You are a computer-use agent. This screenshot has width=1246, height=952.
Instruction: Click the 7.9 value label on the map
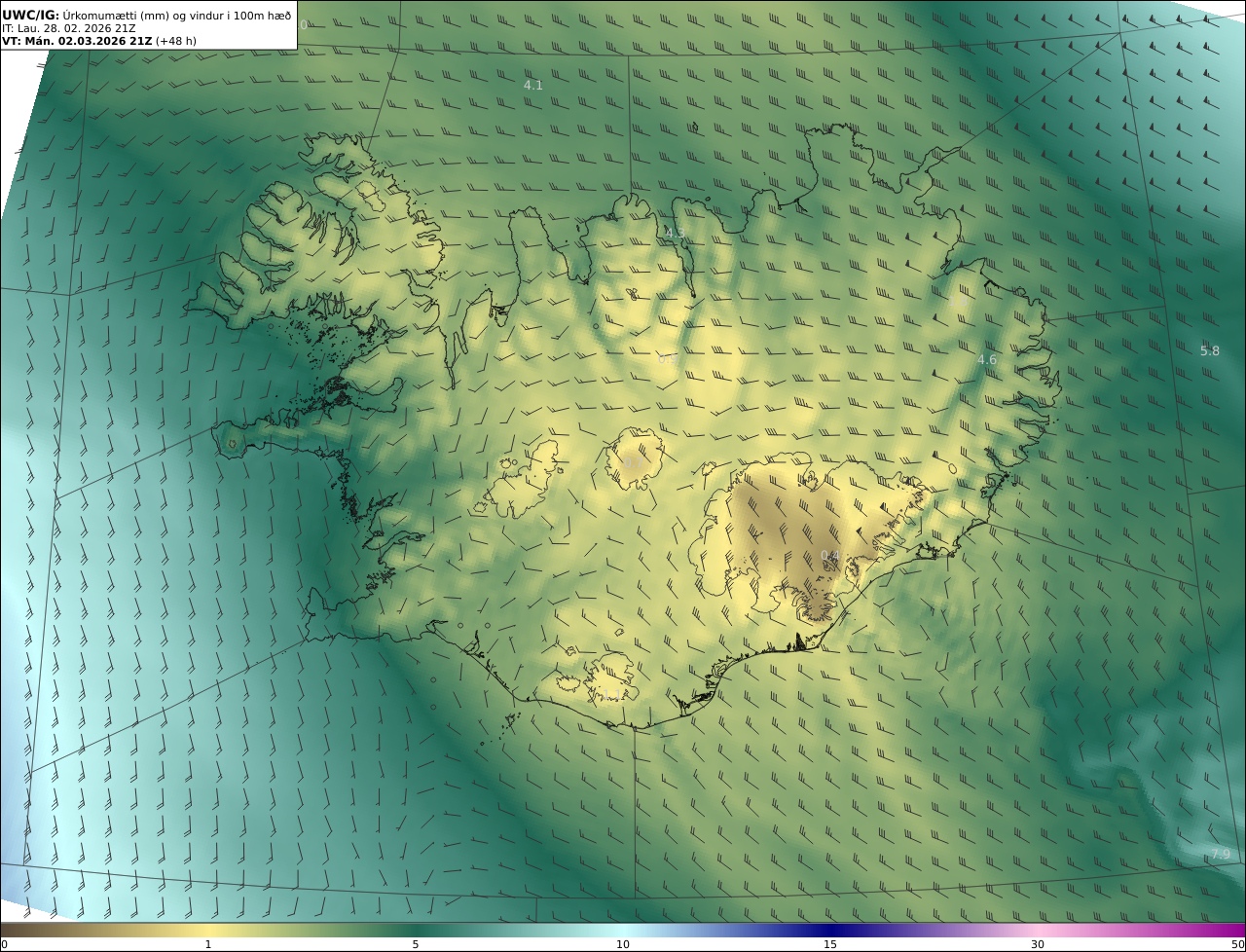[1221, 855]
